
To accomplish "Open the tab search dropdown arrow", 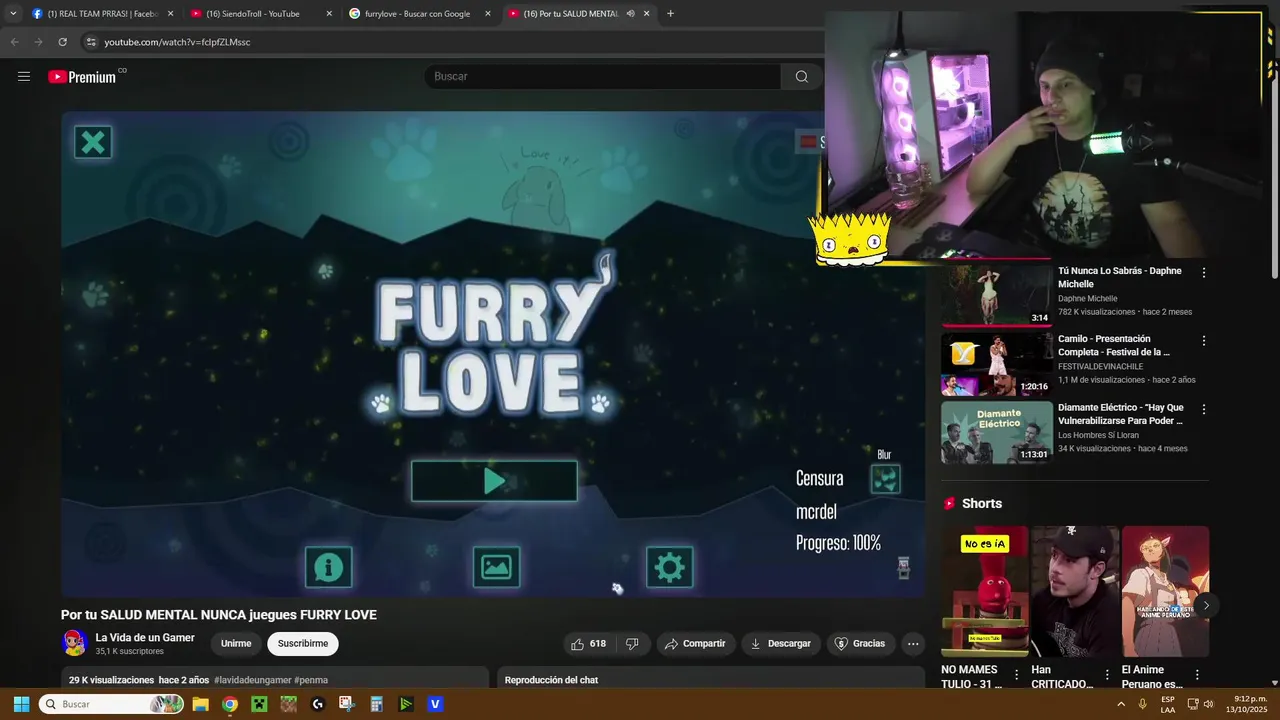I will tap(13, 14).
